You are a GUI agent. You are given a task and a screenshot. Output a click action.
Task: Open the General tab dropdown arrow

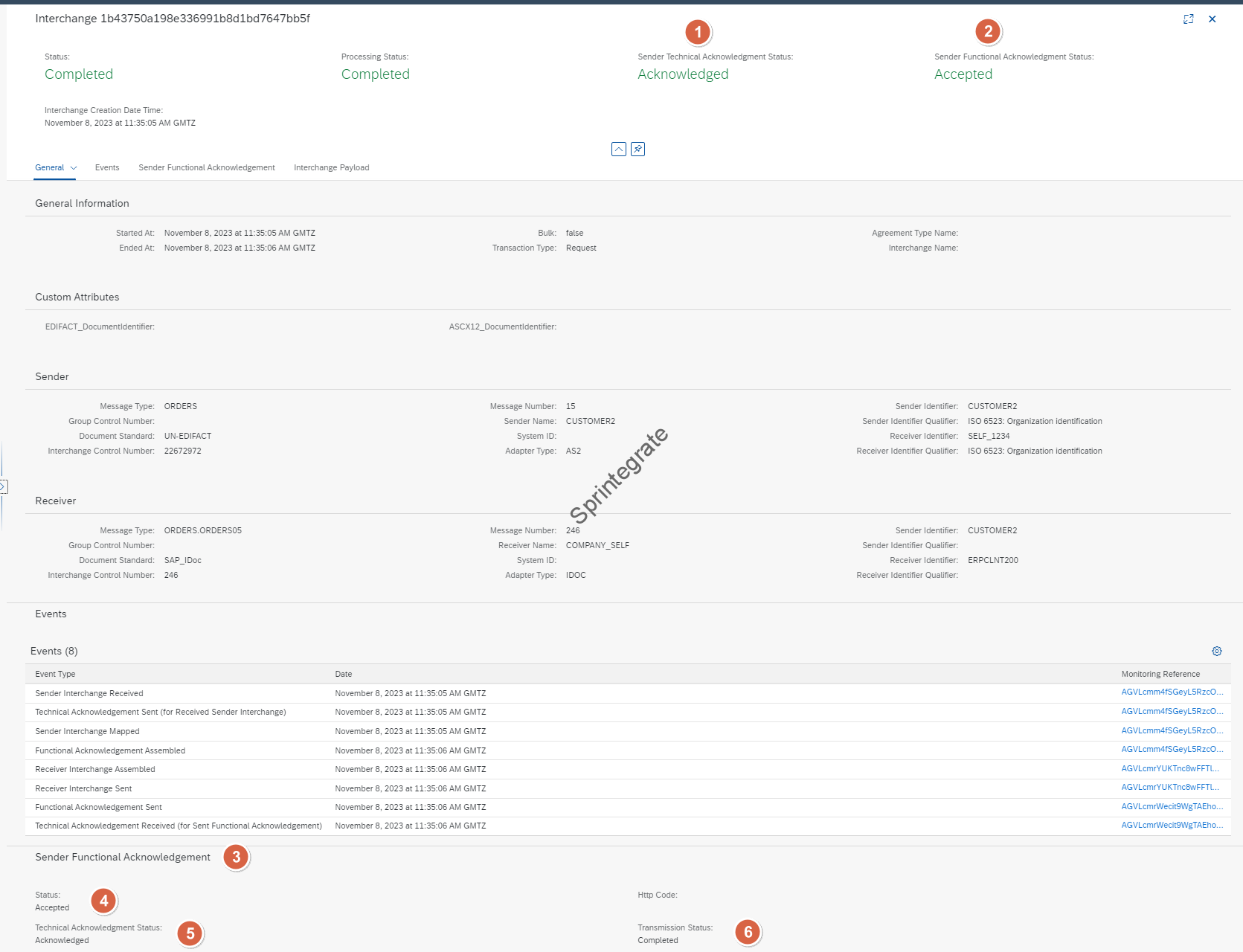[74, 168]
